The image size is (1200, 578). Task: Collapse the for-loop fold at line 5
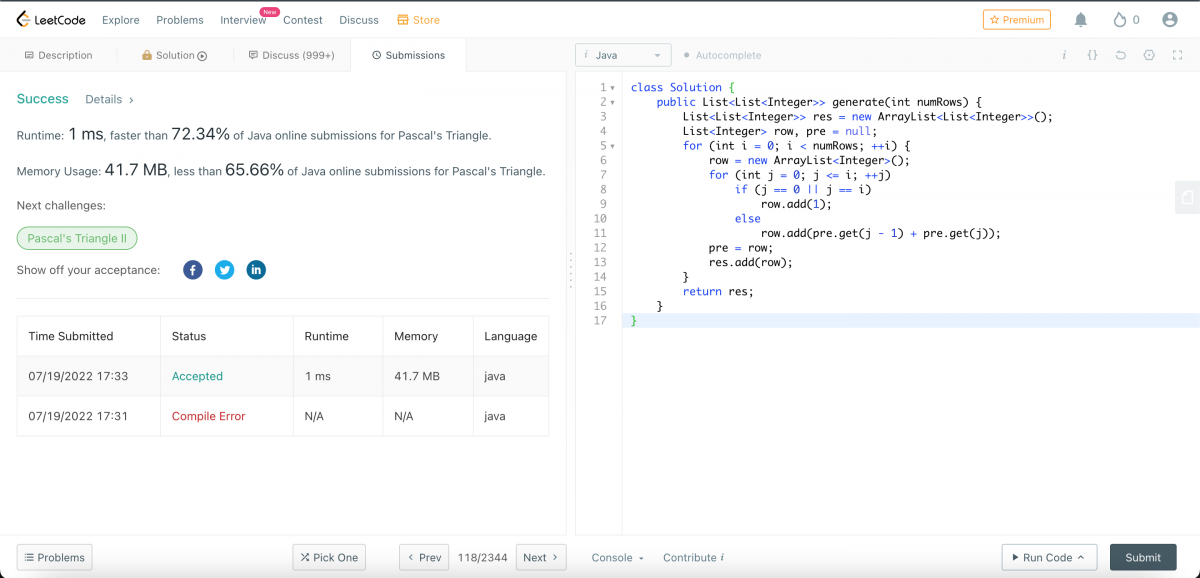pyautogui.click(x=612, y=146)
